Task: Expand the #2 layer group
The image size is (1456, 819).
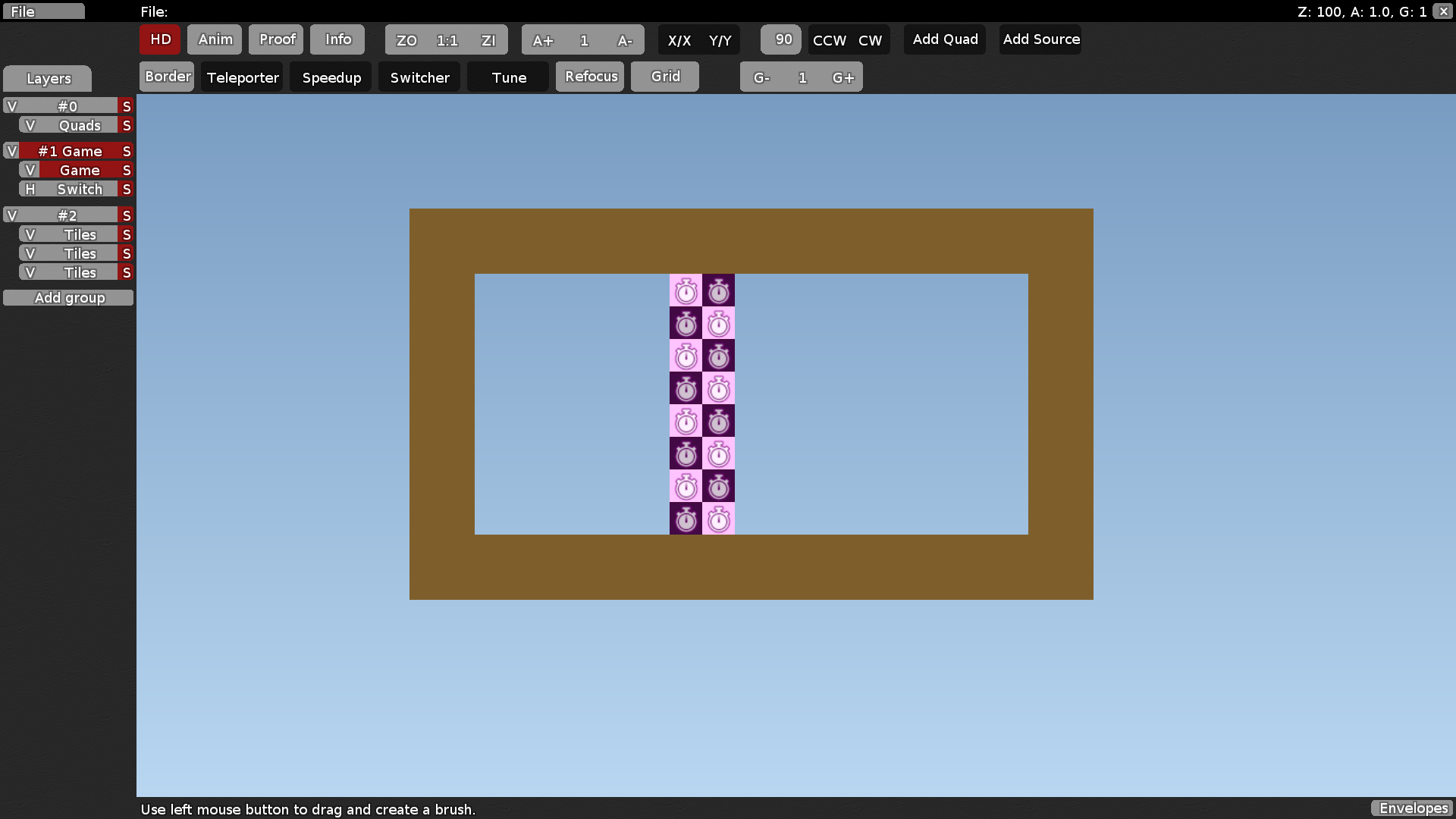Action: tap(11, 215)
